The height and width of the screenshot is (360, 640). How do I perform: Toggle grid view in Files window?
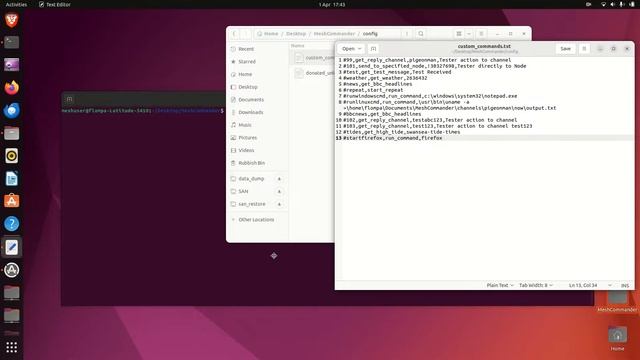(459, 33)
